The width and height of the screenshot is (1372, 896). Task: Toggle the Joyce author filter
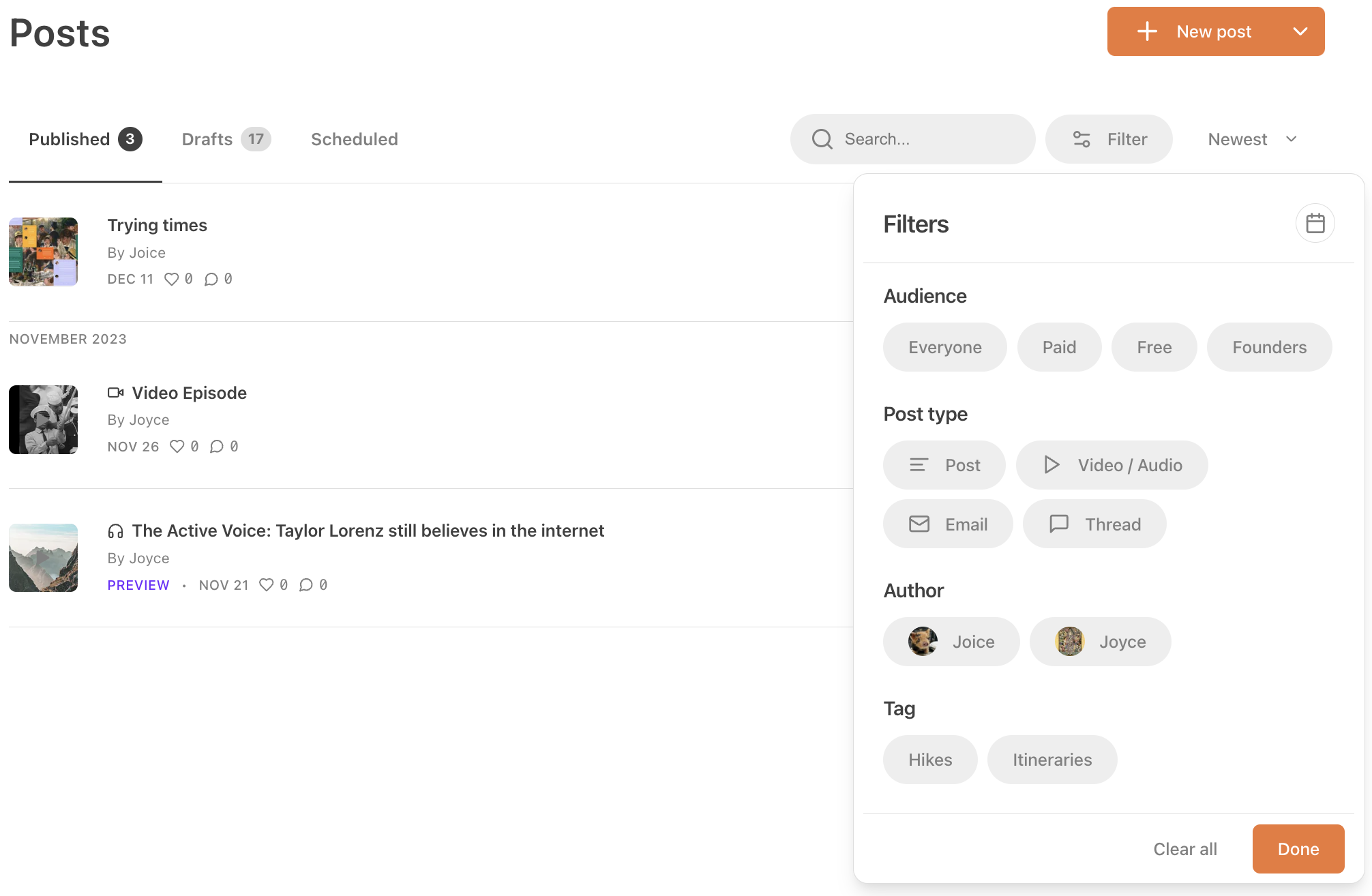point(1100,642)
